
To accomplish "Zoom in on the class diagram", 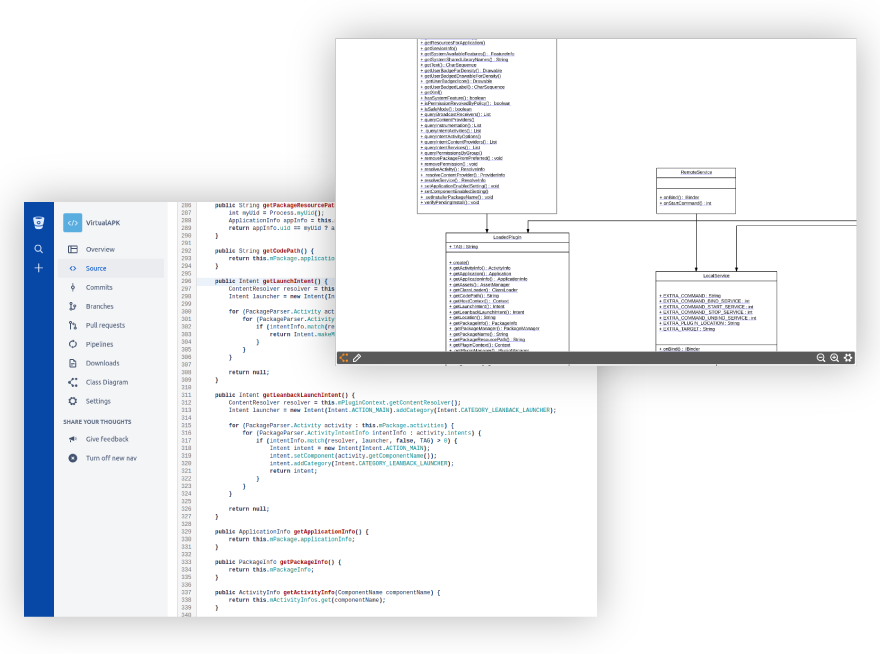I will pyautogui.click(x=835, y=358).
